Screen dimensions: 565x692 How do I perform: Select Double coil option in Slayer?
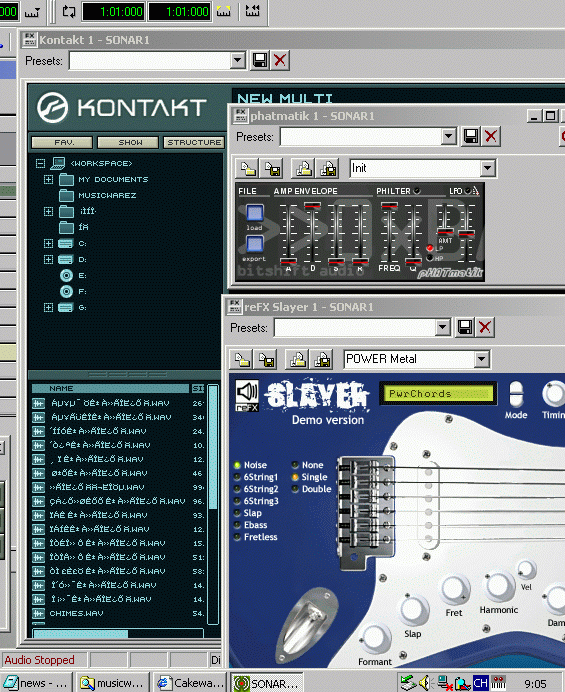[x=312, y=489]
